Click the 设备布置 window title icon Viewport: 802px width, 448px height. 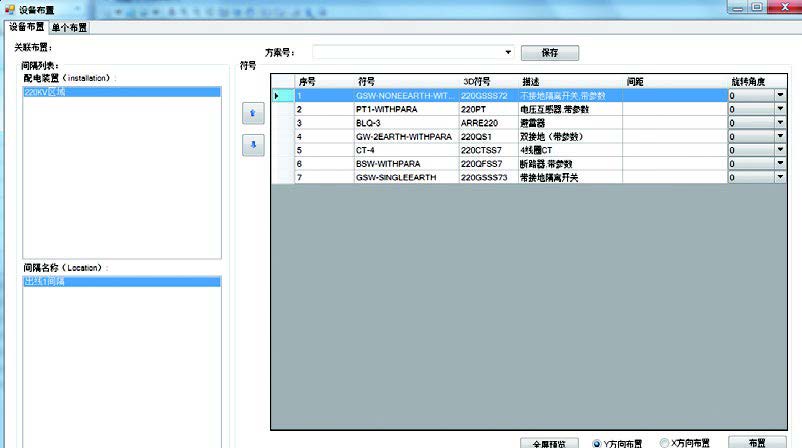point(9,8)
